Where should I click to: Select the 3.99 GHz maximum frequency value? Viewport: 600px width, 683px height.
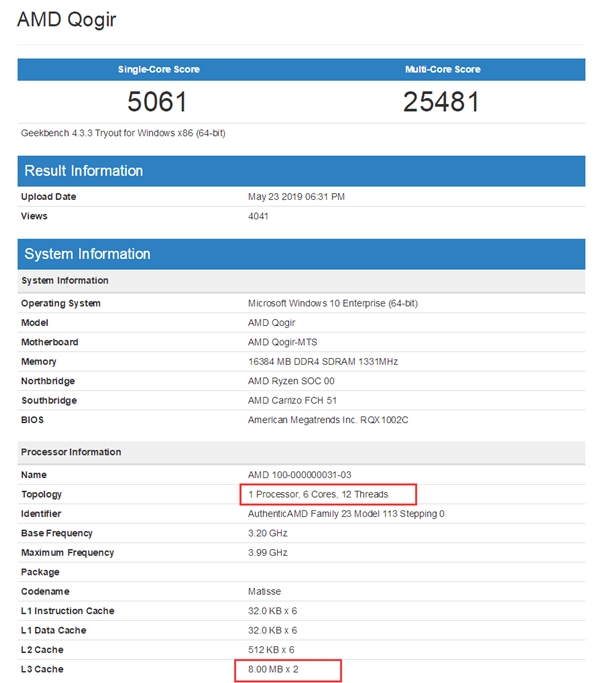pos(268,553)
